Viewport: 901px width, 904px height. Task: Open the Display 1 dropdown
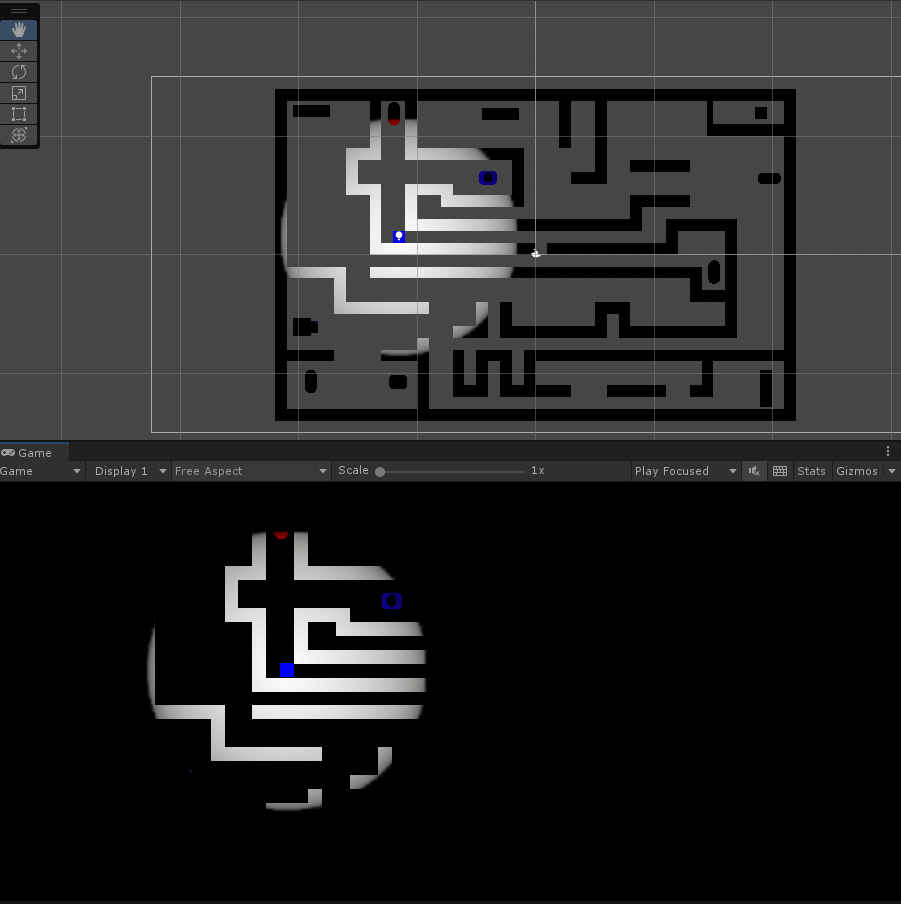click(x=128, y=470)
